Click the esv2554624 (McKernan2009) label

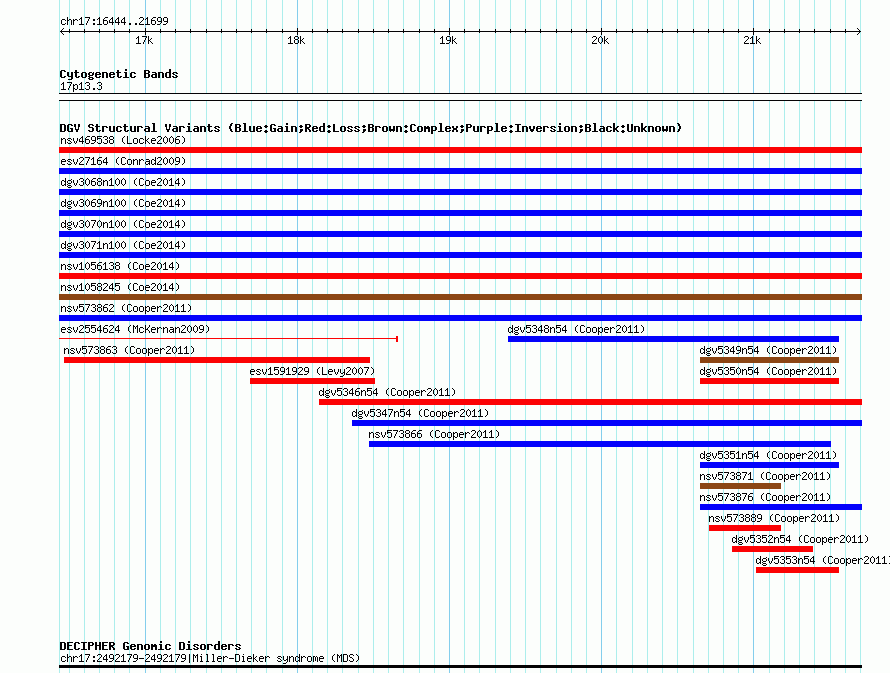135,329
